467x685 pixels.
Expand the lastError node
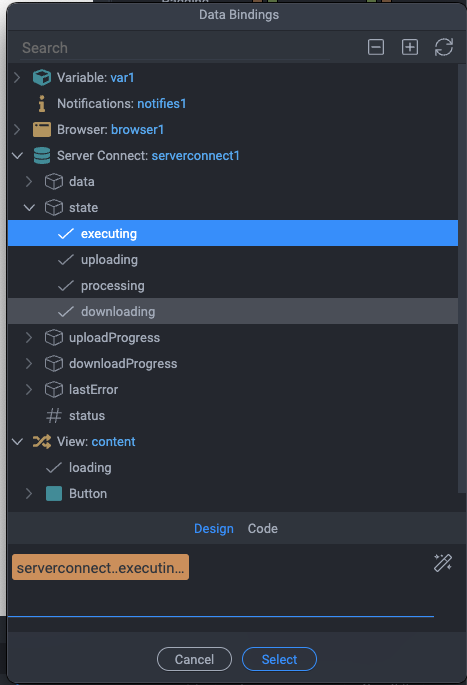[29, 390]
